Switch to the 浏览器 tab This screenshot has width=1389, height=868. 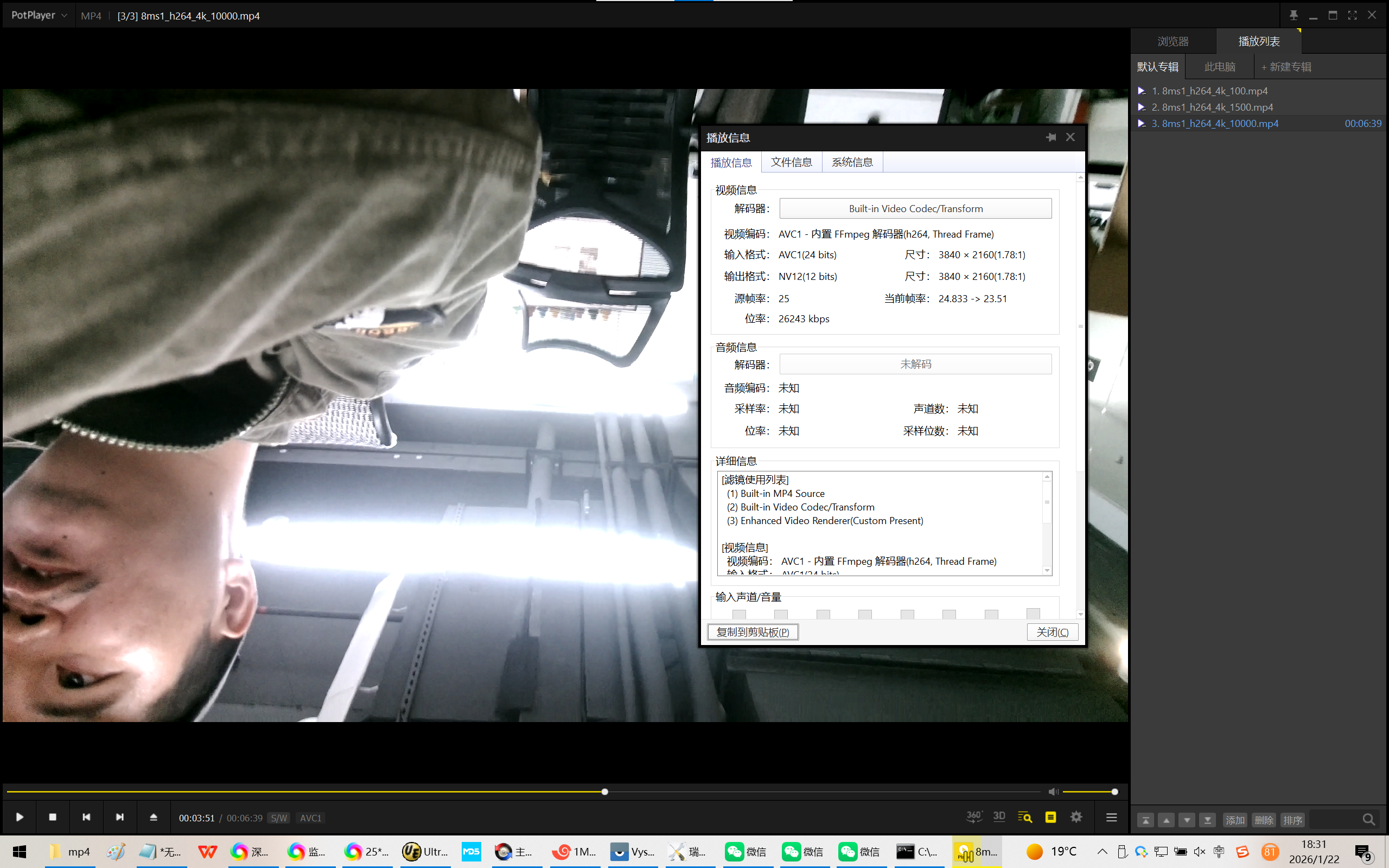pyautogui.click(x=1173, y=41)
